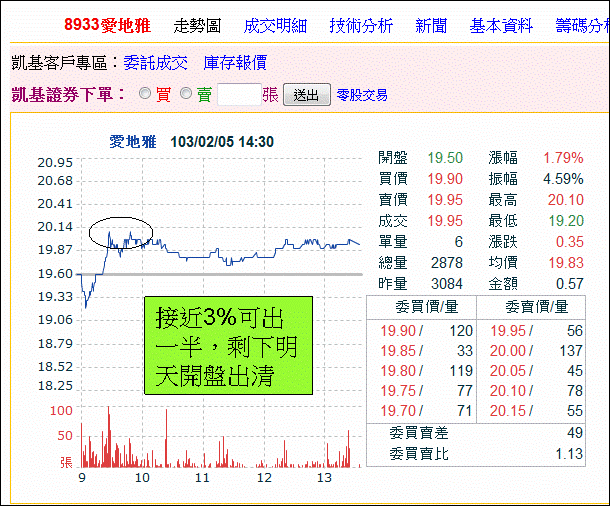Open the 新聞 tab

point(431,26)
